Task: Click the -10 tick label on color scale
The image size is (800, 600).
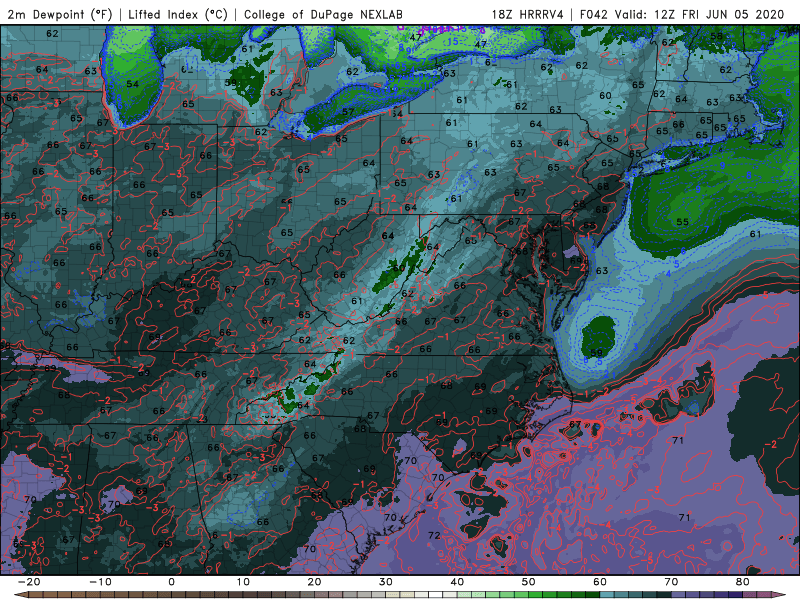Action: point(100,582)
